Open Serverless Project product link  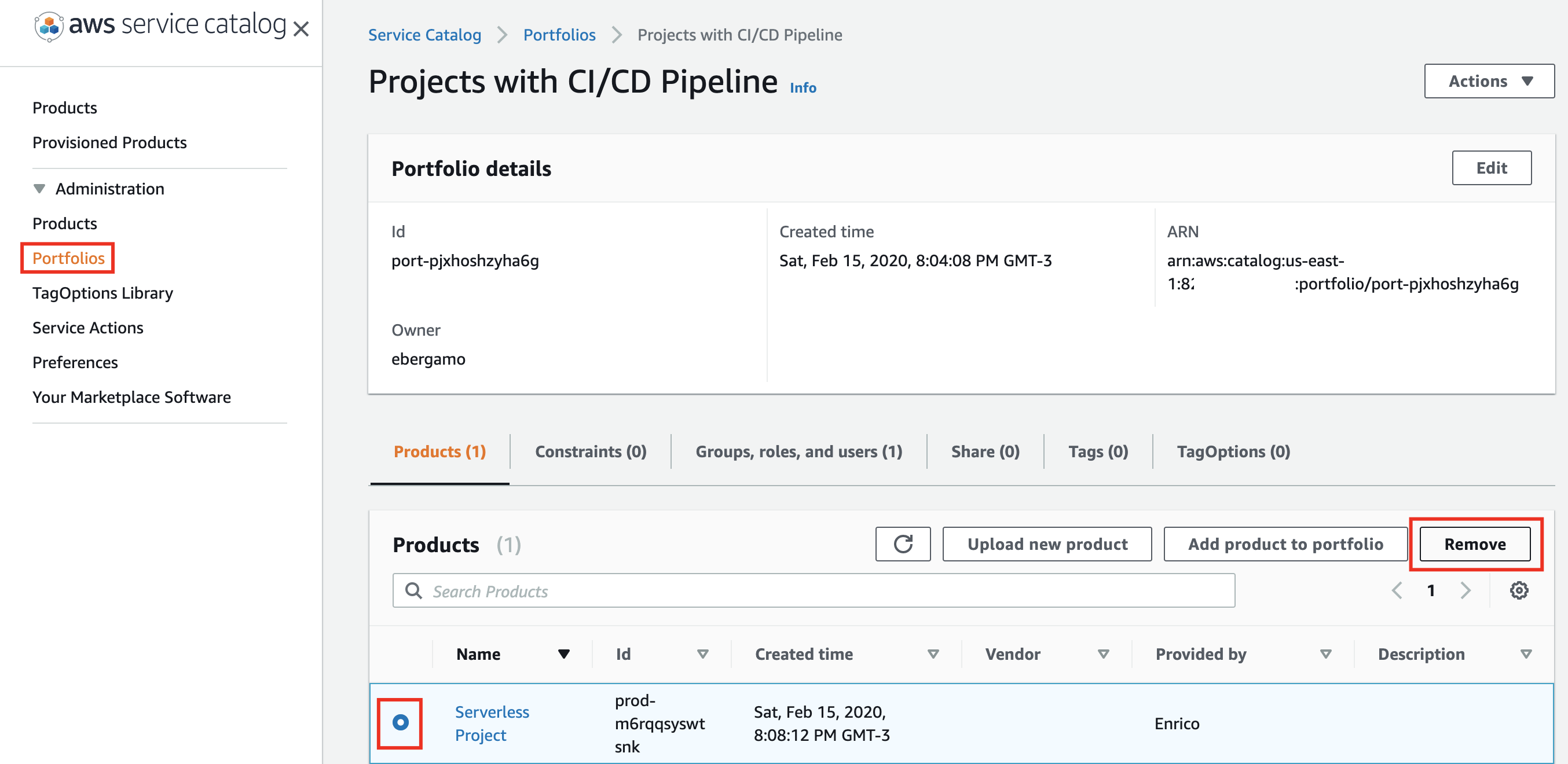click(x=492, y=723)
